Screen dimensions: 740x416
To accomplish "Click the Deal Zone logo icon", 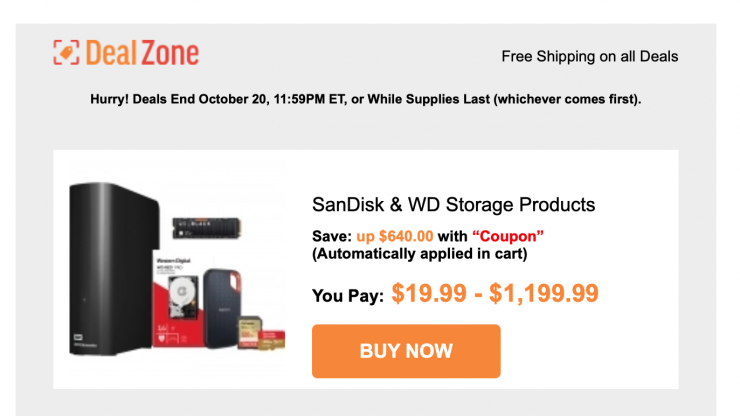I will coord(67,53).
